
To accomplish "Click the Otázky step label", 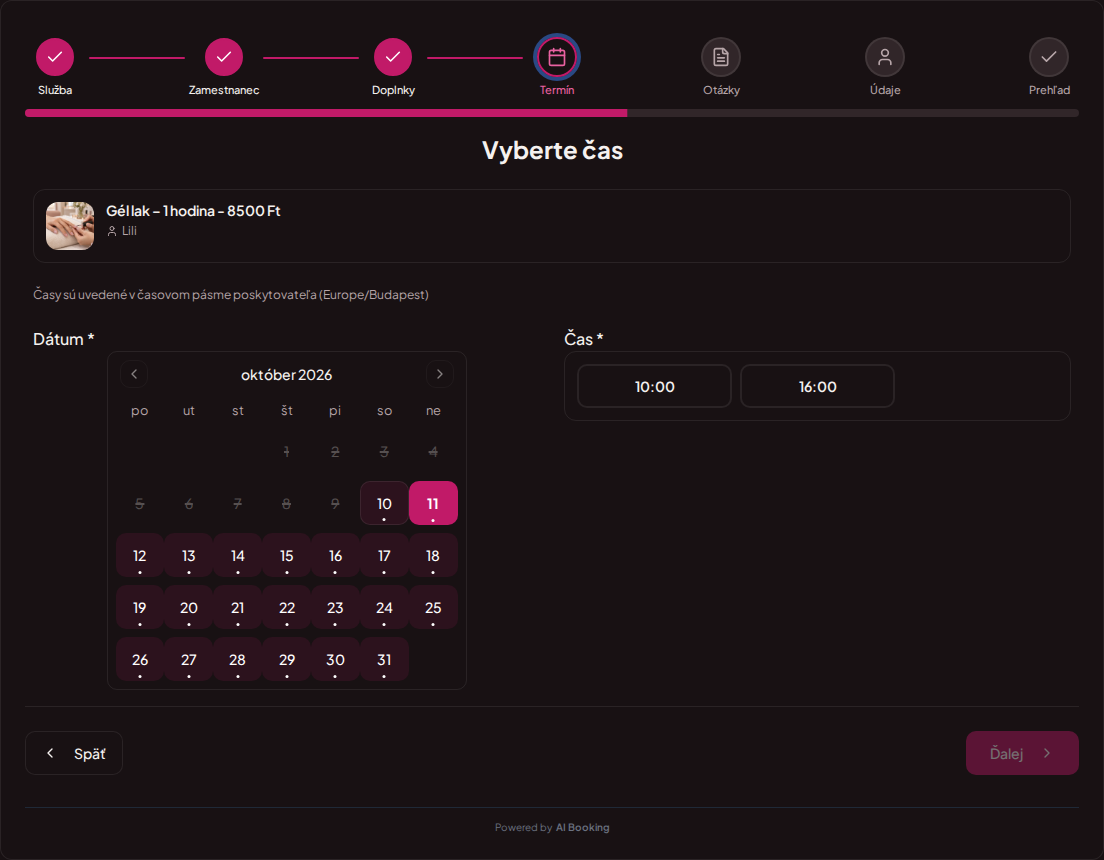I will point(721,90).
